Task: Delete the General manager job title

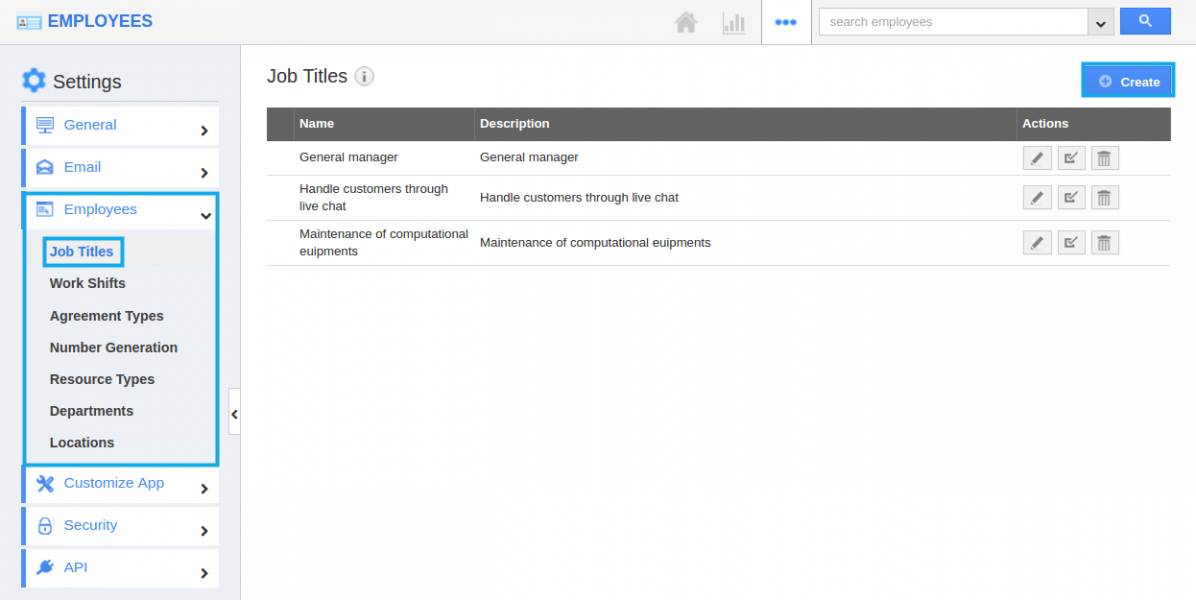Action: (x=1104, y=159)
